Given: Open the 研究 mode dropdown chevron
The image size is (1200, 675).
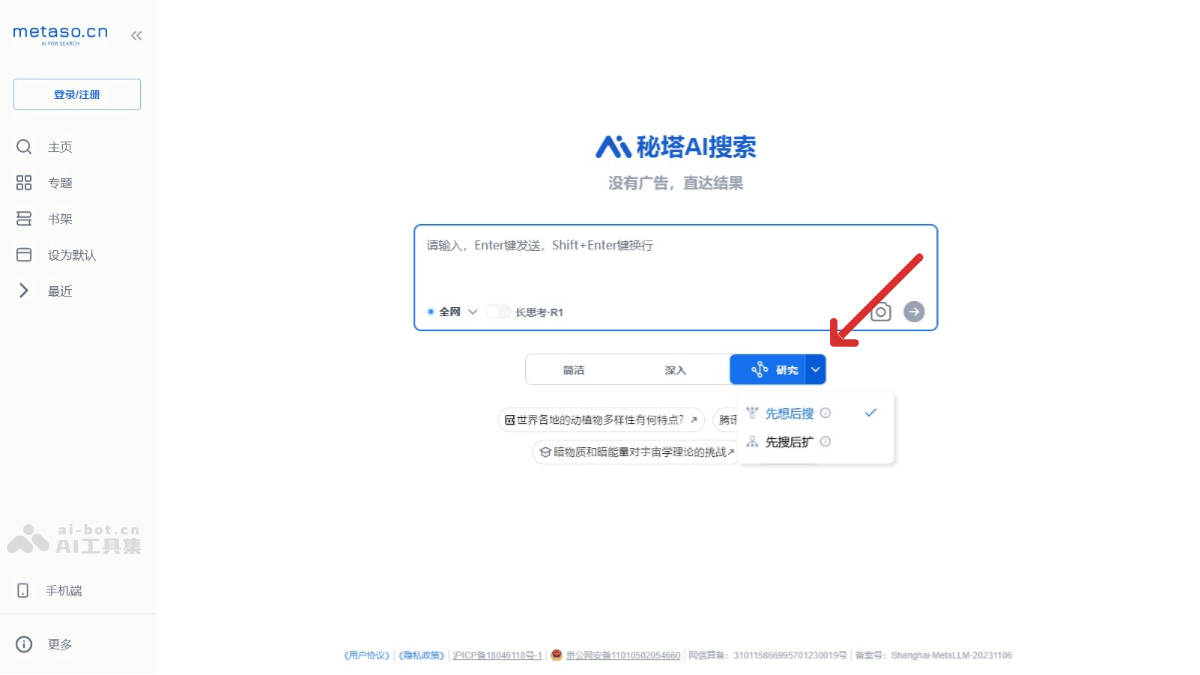Looking at the screenshot, I should coord(816,369).
